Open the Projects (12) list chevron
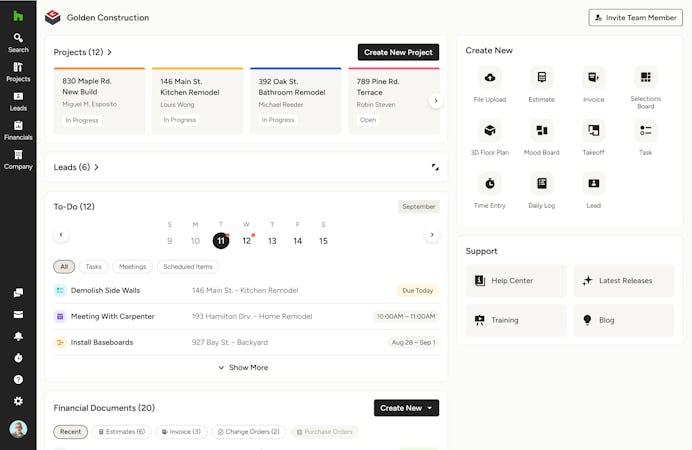692x450 pixels. tap(109, 52)
